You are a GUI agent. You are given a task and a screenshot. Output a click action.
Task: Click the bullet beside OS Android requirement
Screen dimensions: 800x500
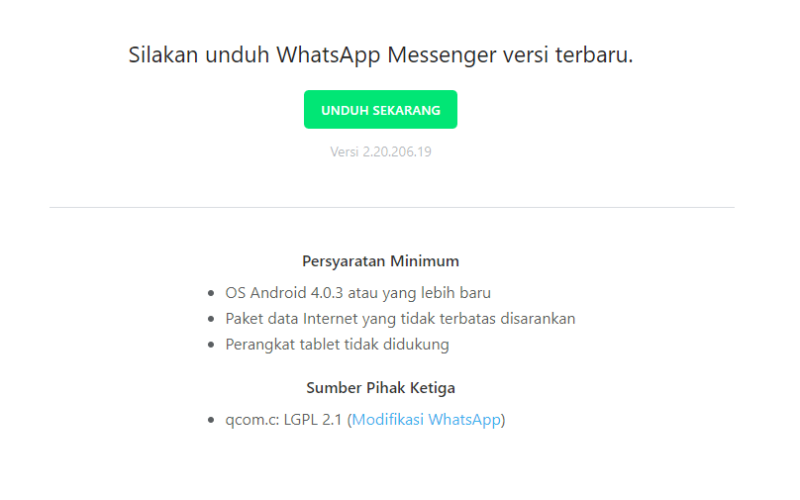(x=211, y=293)
